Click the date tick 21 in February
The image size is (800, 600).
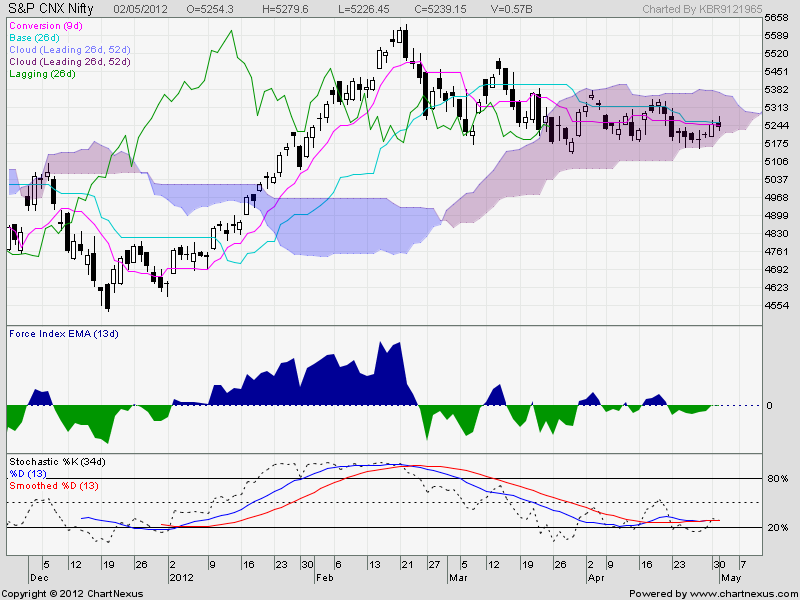tap(406, 565)
